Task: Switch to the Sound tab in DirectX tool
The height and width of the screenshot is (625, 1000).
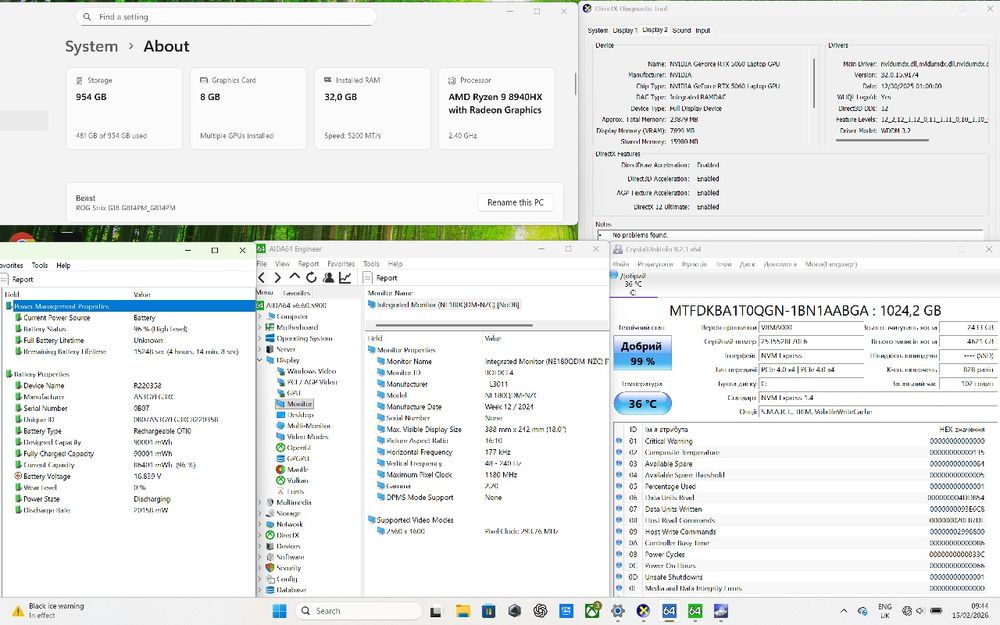Action: coord(681,30)
